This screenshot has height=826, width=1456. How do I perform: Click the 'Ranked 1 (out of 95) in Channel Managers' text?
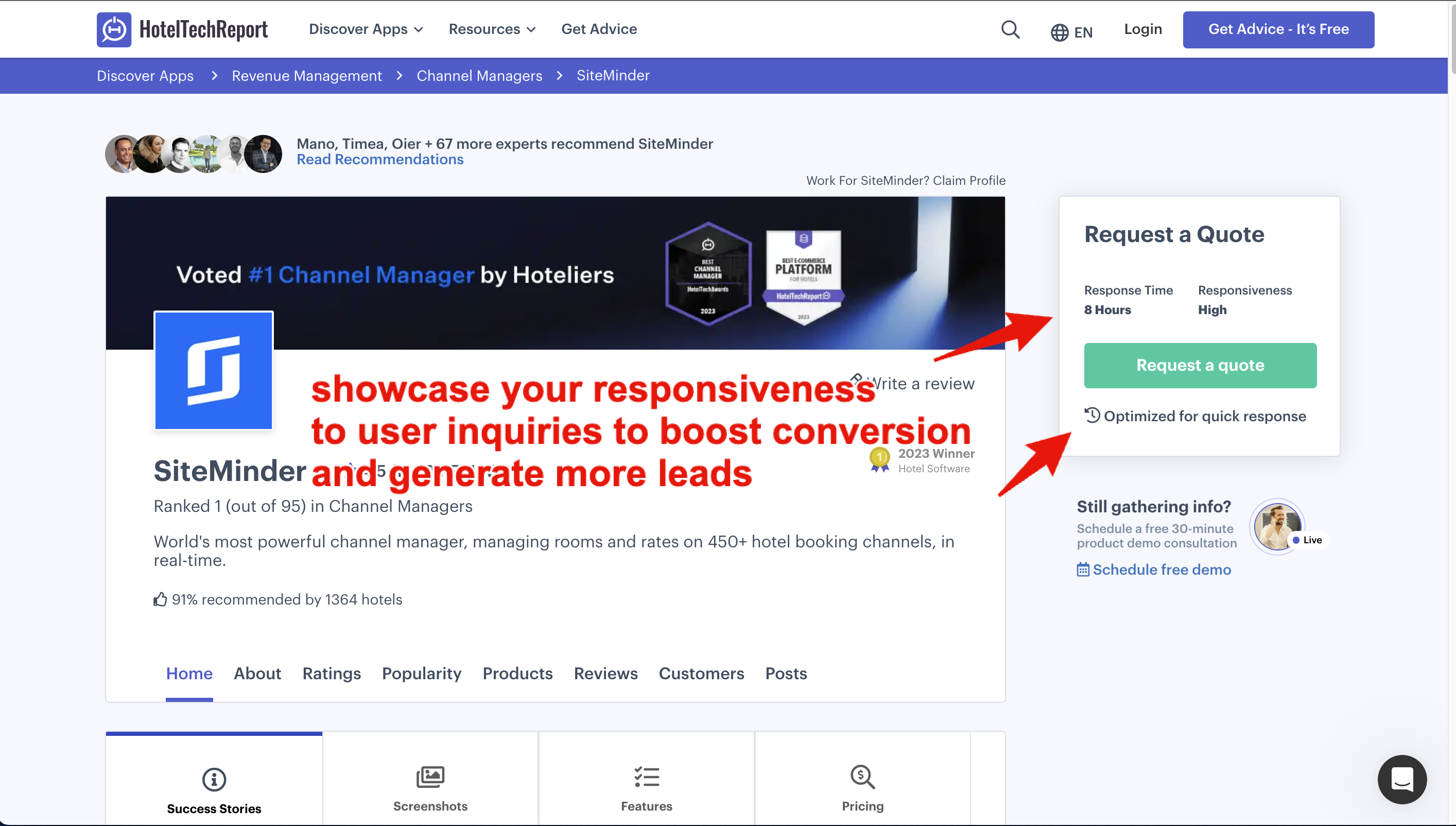point(313,506)
